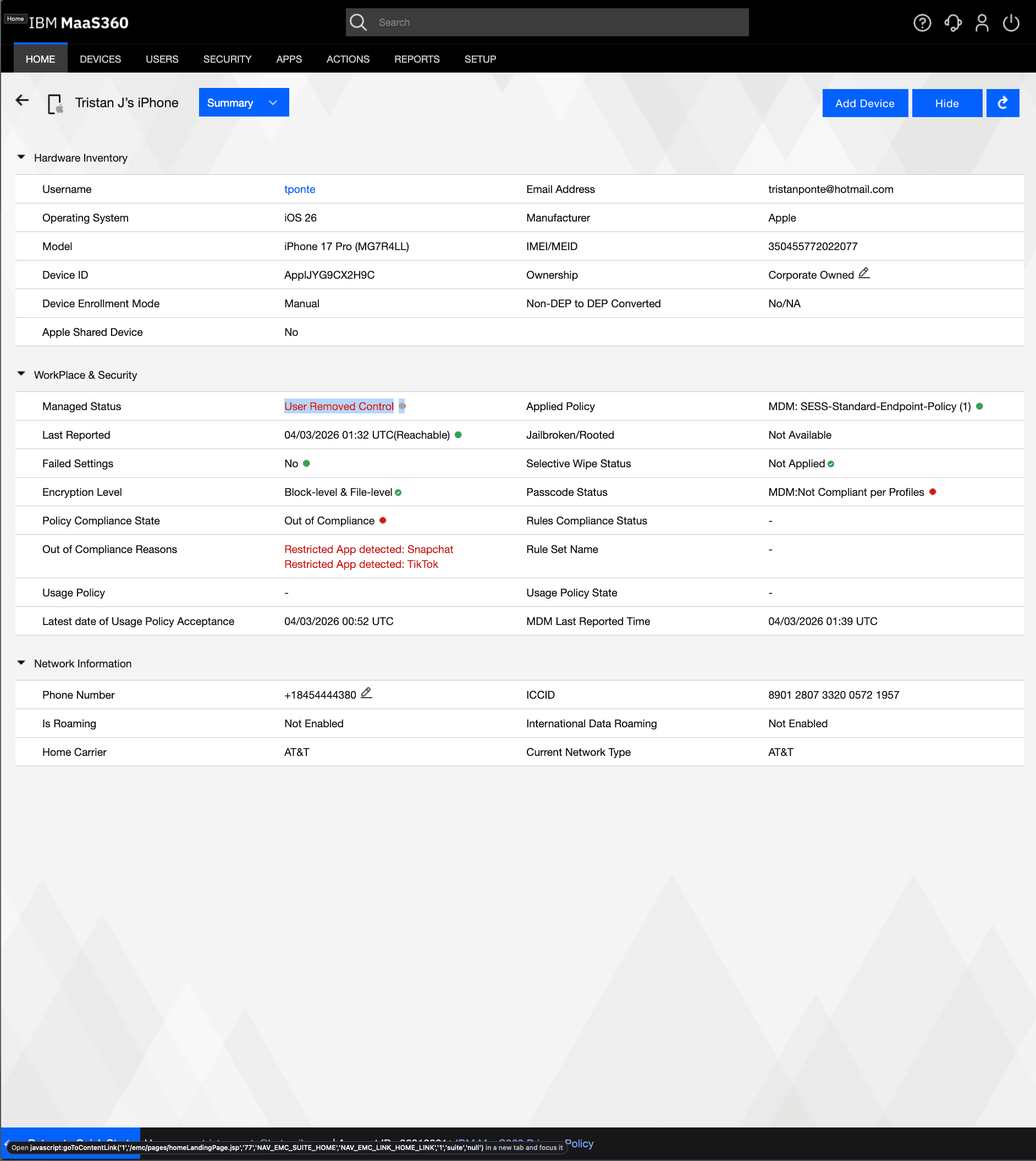Open the tponte username link
Image resolution: width=1036 pixels, height=1161 pixels.
tap(299, 189)
